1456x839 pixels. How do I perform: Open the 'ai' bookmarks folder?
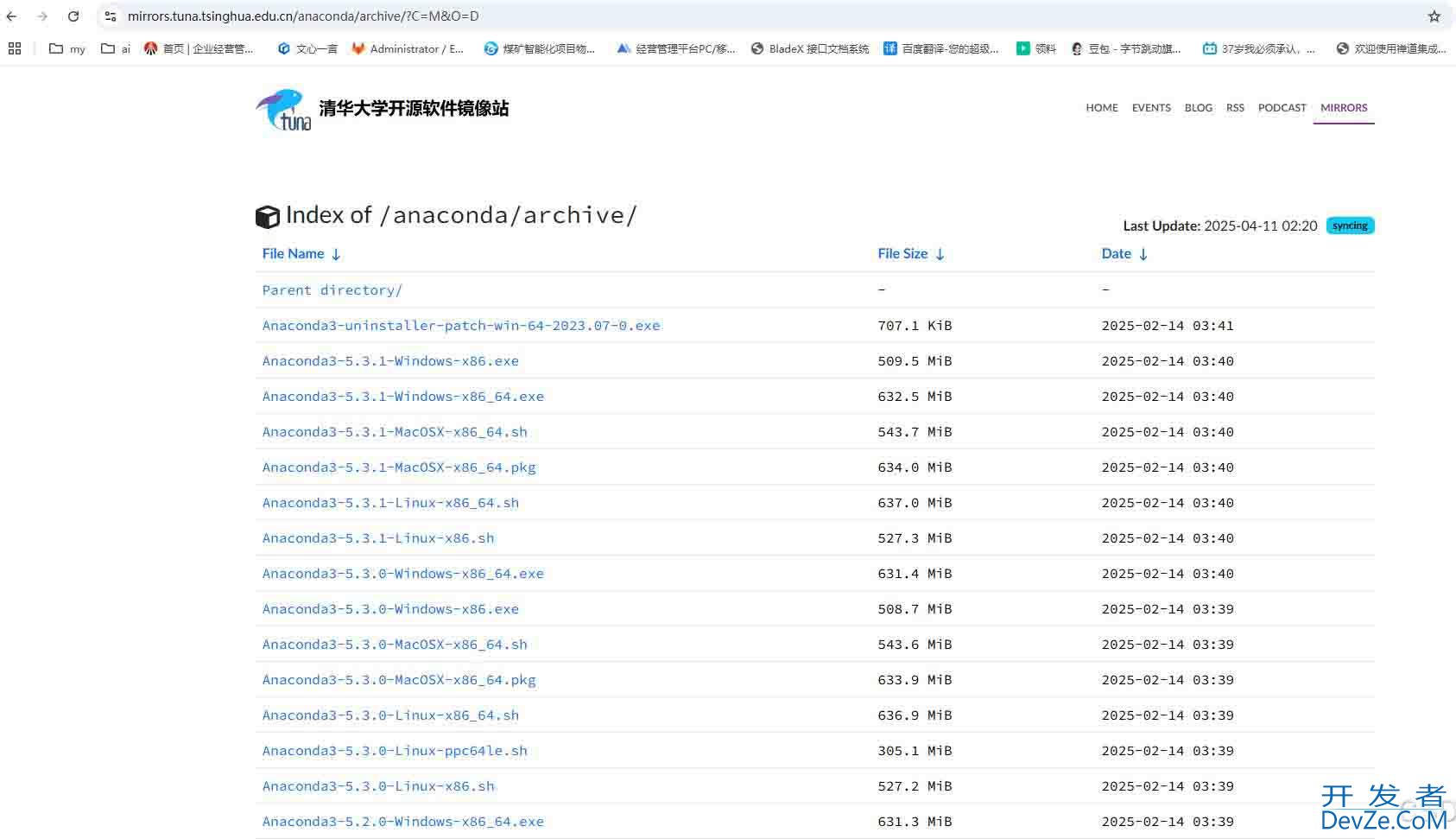click(x=116, y=48)
